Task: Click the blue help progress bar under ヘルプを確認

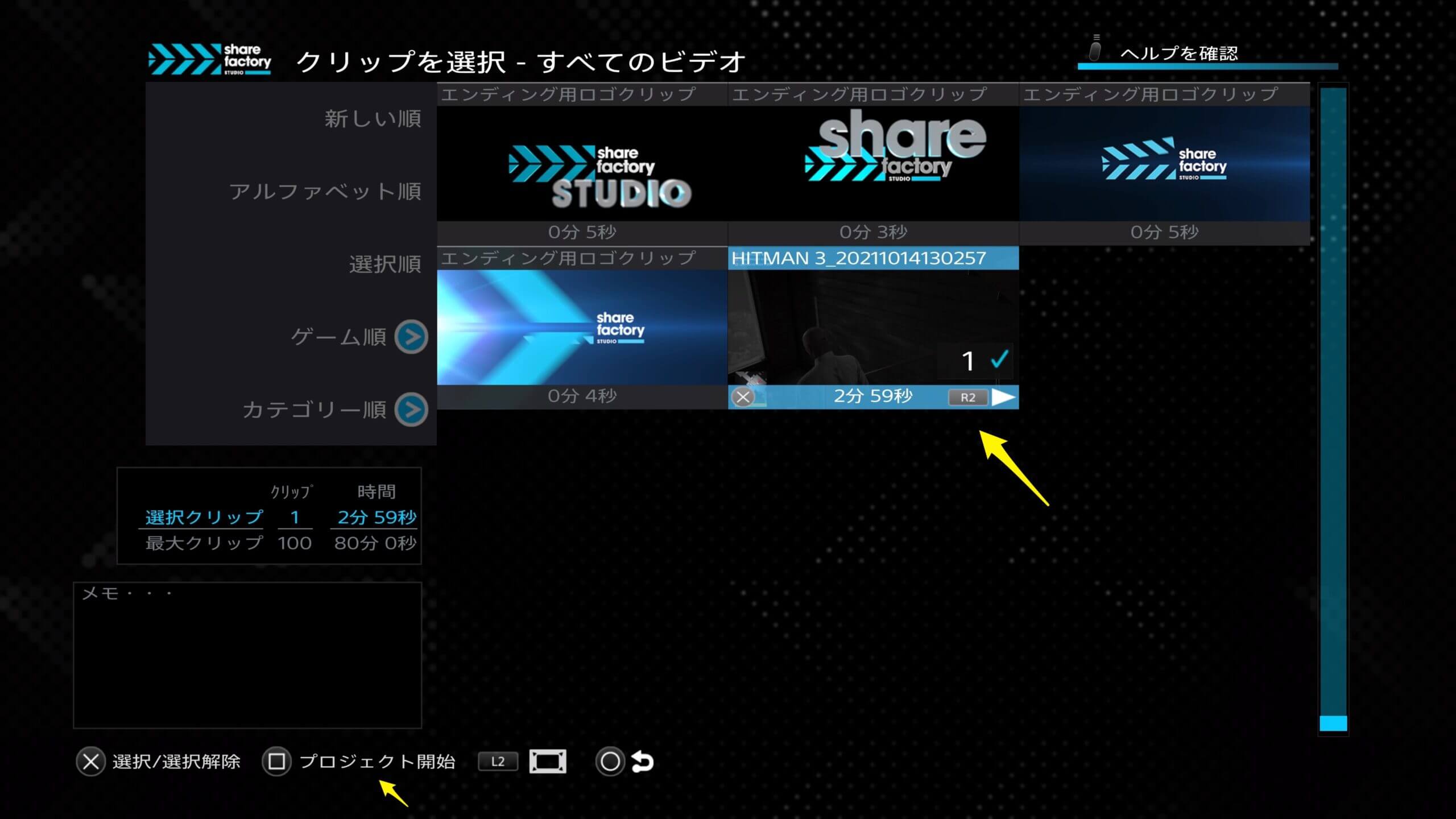Action: 1207,67
